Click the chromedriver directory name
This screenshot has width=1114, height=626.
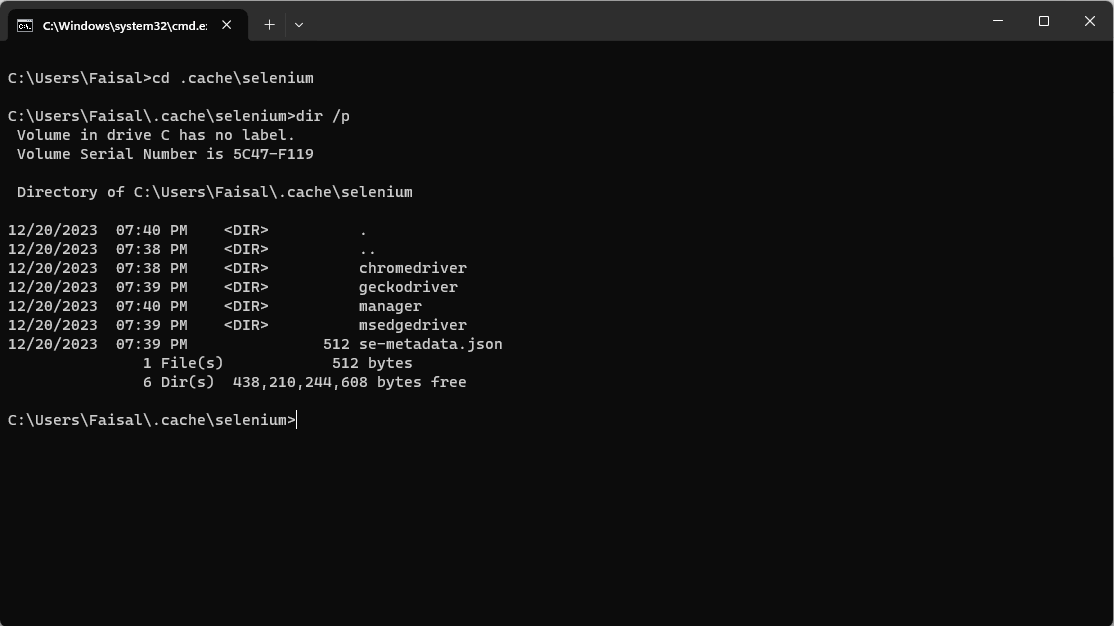click(x=412, y=268)
